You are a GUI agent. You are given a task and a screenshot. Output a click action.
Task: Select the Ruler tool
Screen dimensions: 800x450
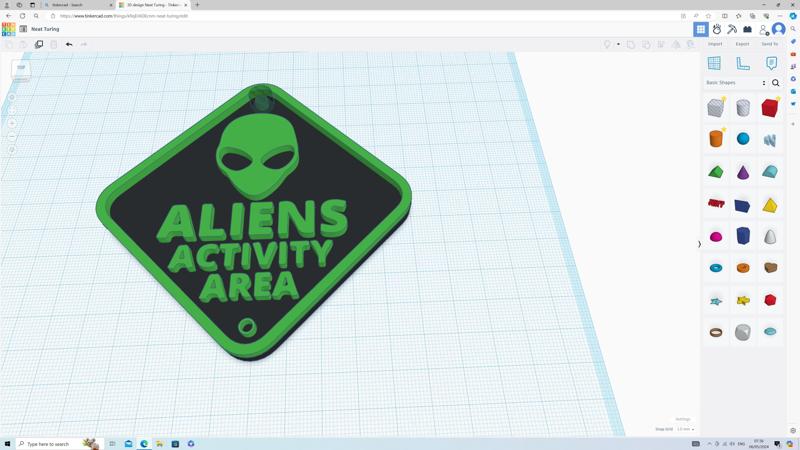(x=743, y=63)
